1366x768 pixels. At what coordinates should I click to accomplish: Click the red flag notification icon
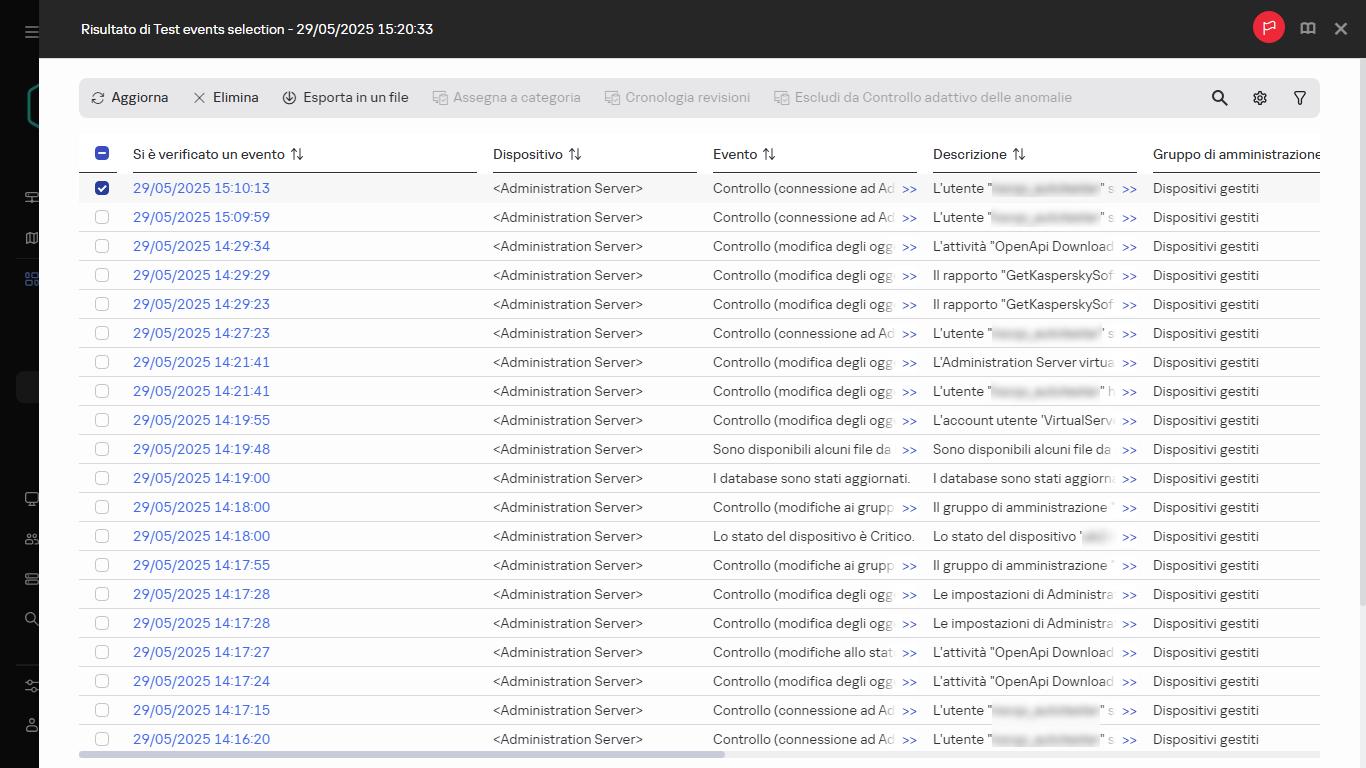[x=1269, y=28]
